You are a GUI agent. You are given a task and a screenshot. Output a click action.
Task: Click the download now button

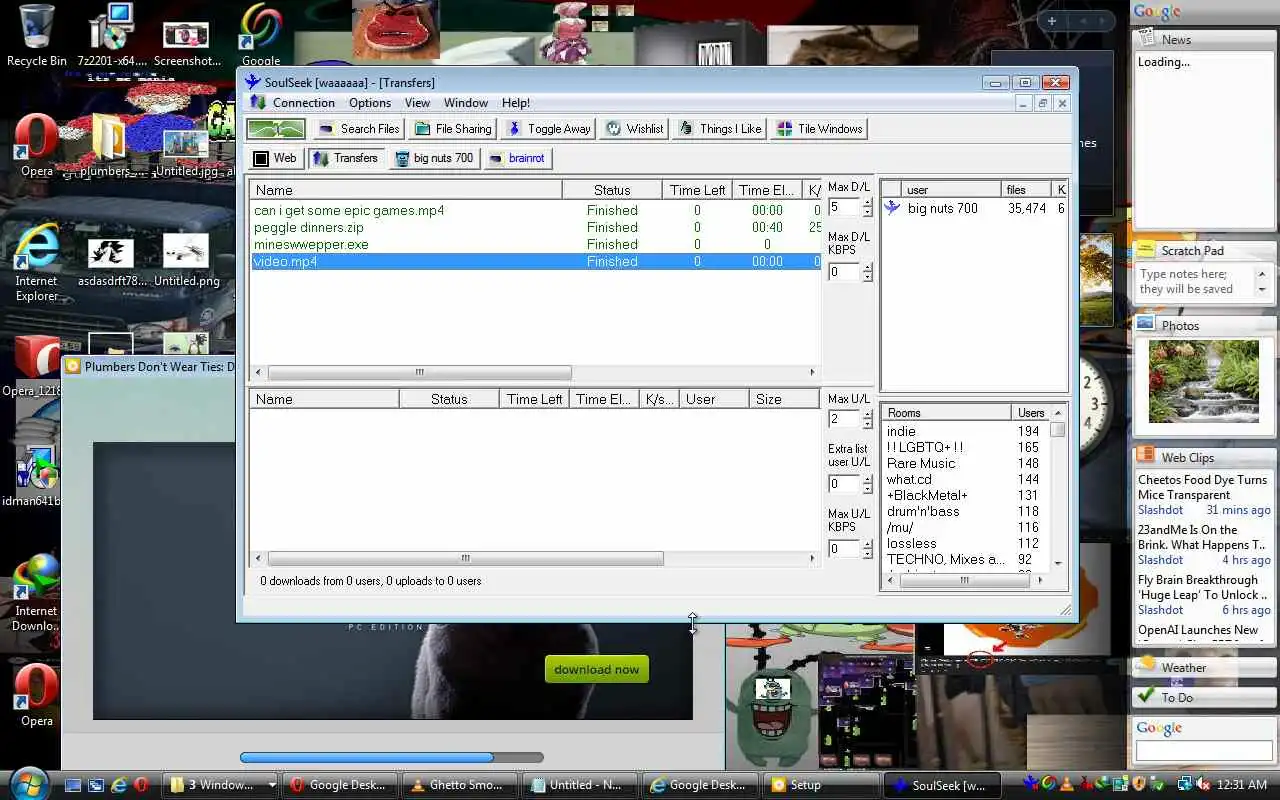tap(597, 670)
